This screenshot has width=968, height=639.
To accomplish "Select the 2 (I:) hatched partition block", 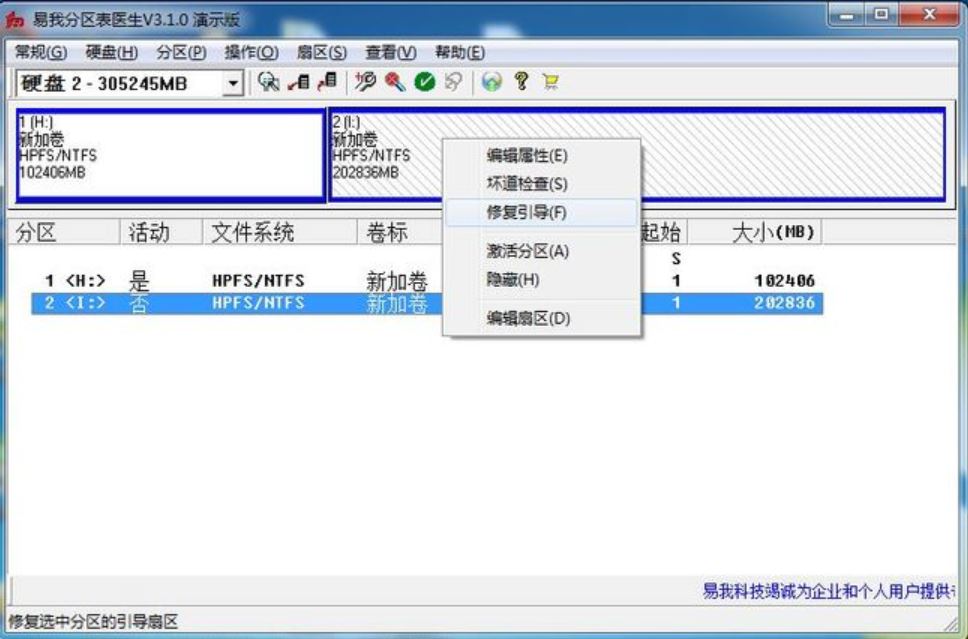I will coord(637,155).
